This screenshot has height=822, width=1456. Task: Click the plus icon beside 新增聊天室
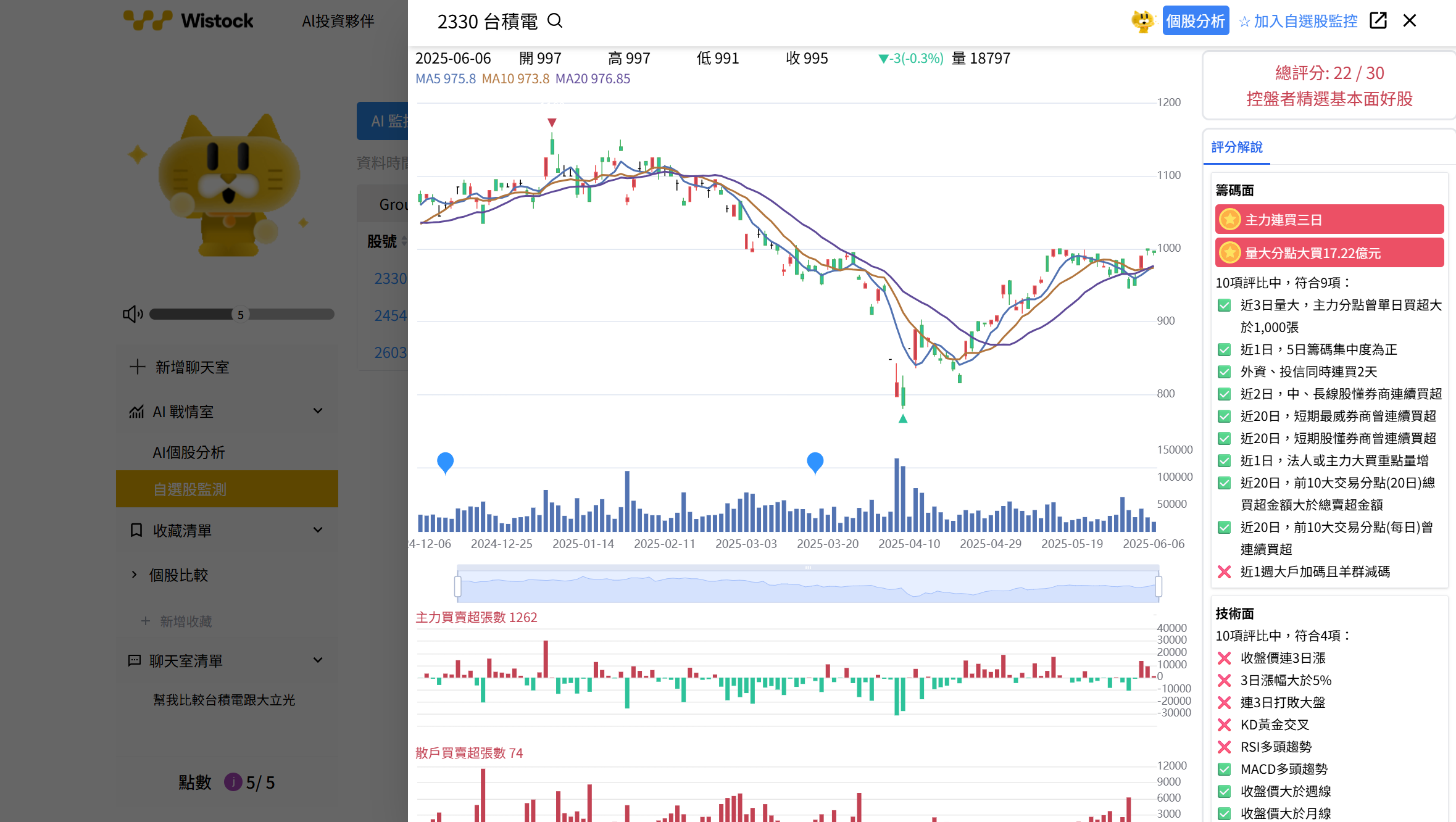pos(138,367)
